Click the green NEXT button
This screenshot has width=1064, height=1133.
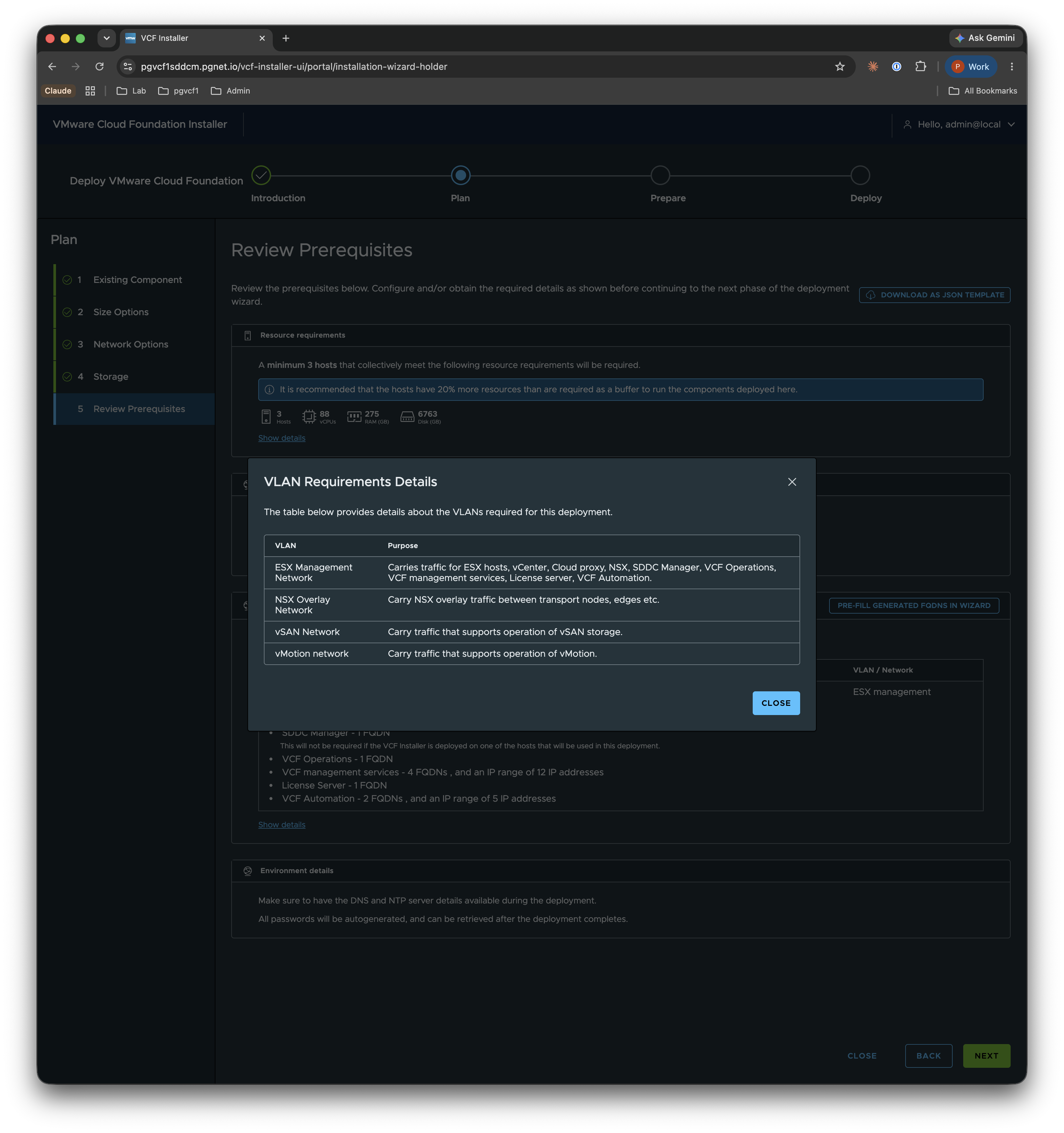click(x=986, y=1056)
